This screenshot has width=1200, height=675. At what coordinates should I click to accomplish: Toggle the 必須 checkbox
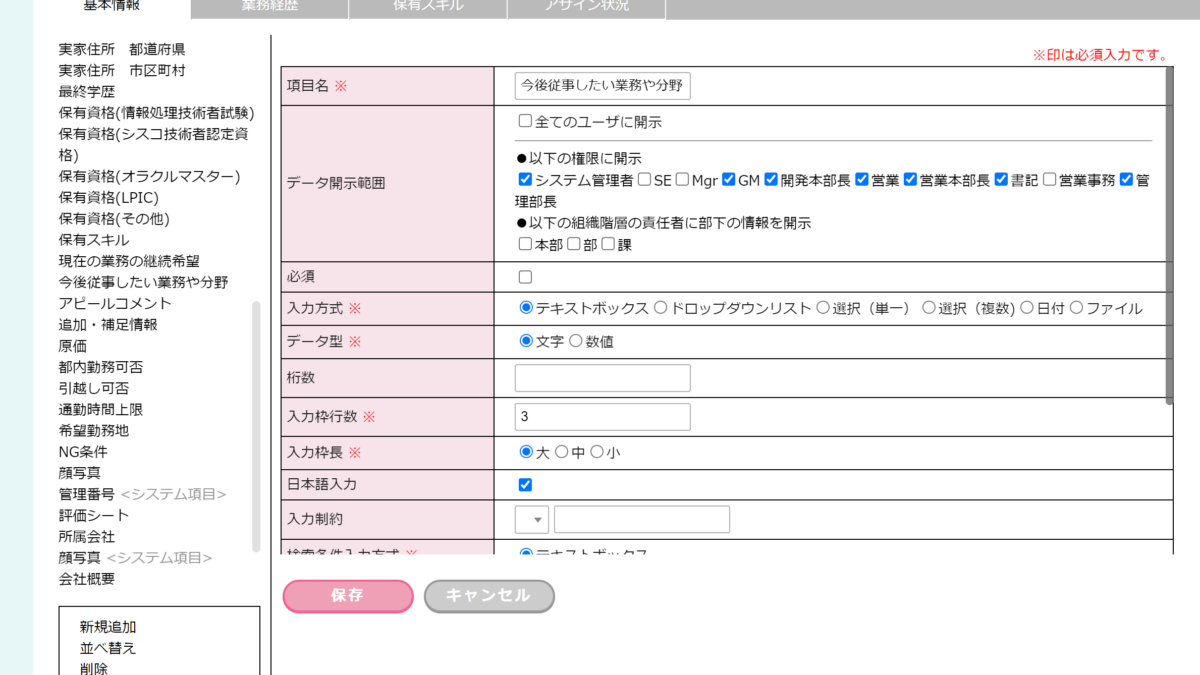point(525,277)
